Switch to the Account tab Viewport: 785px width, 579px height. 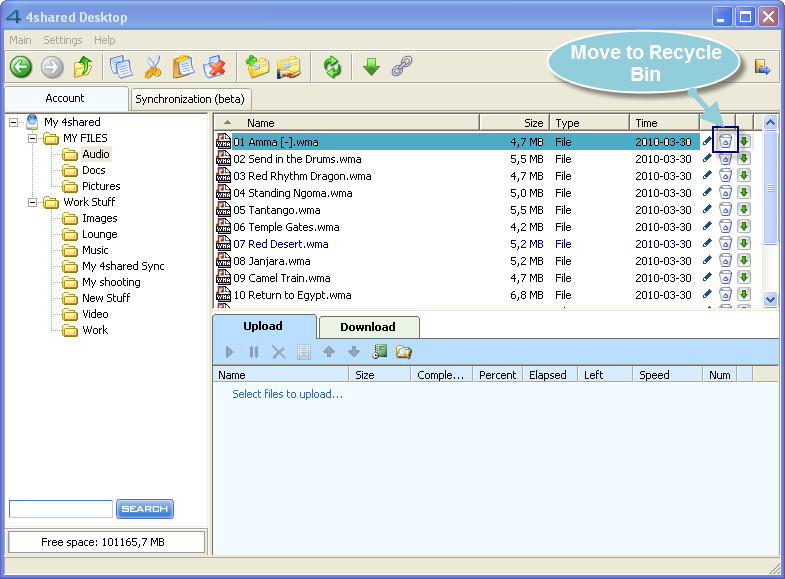(x=66, y=99)
